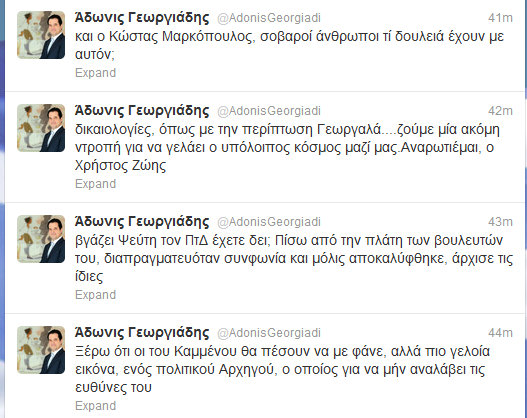
Task: Open the 41m timestamp link
Action: pos(500,17)
